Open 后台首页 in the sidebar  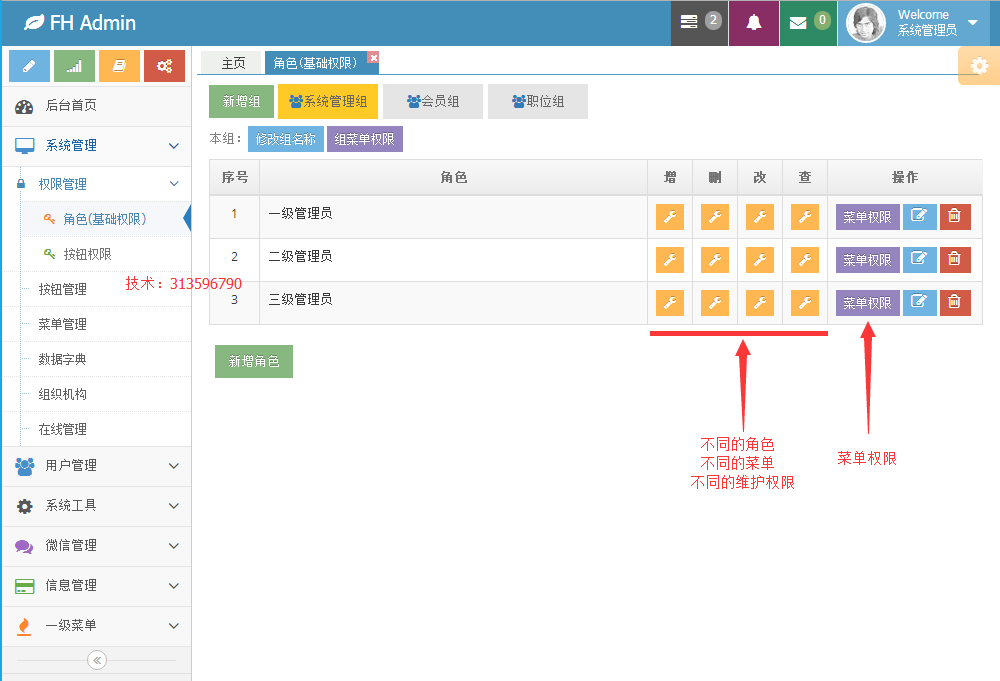click(97, 106)
